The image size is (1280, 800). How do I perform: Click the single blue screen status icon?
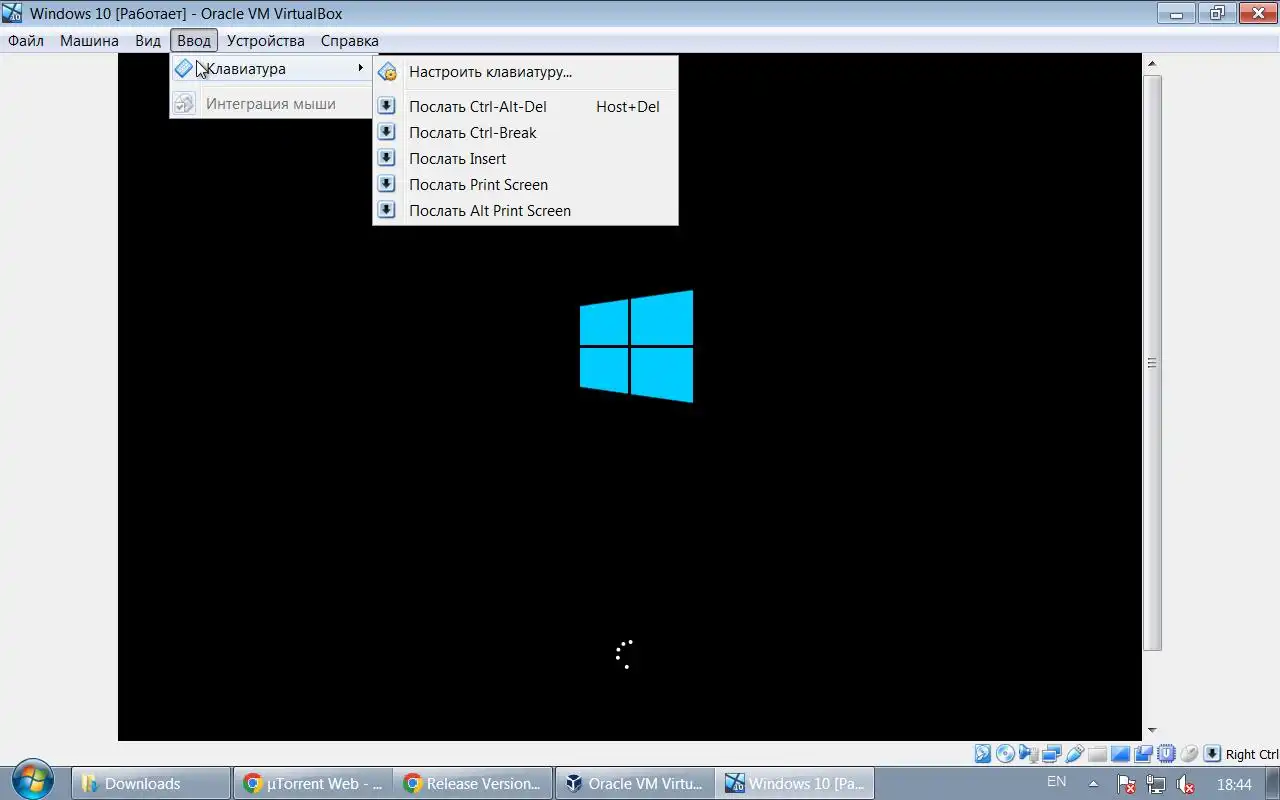tap(1120, 755)
